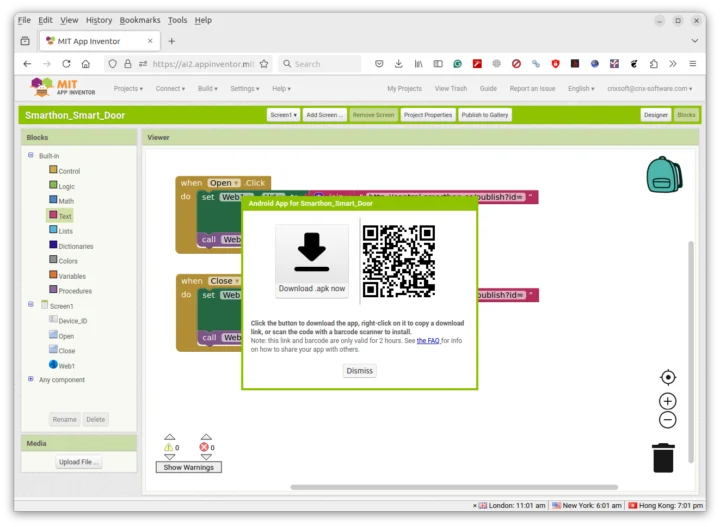Open the File menu in Firefox
Image resolution: width=720 pixels, height=527 pixels.
coord(24,20)
